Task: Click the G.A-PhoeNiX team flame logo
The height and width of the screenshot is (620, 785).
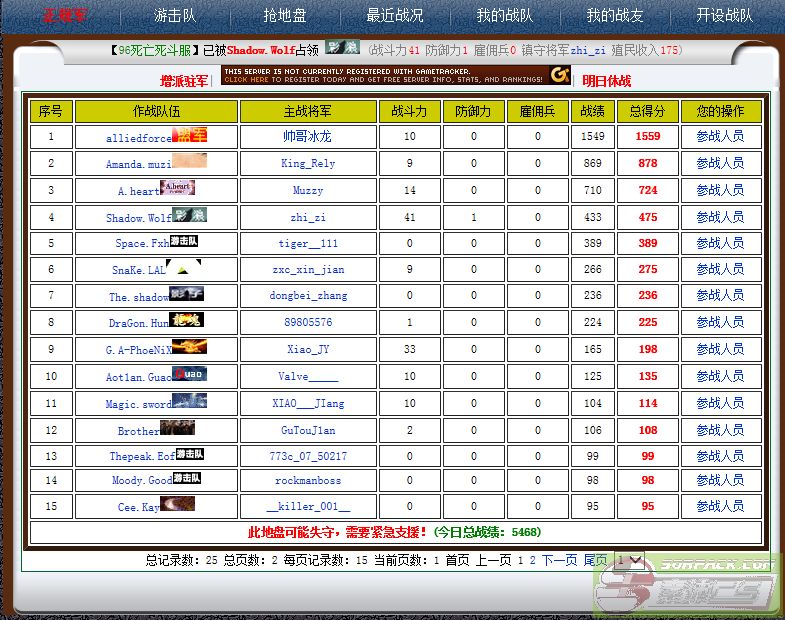Action: pos(189,347)
